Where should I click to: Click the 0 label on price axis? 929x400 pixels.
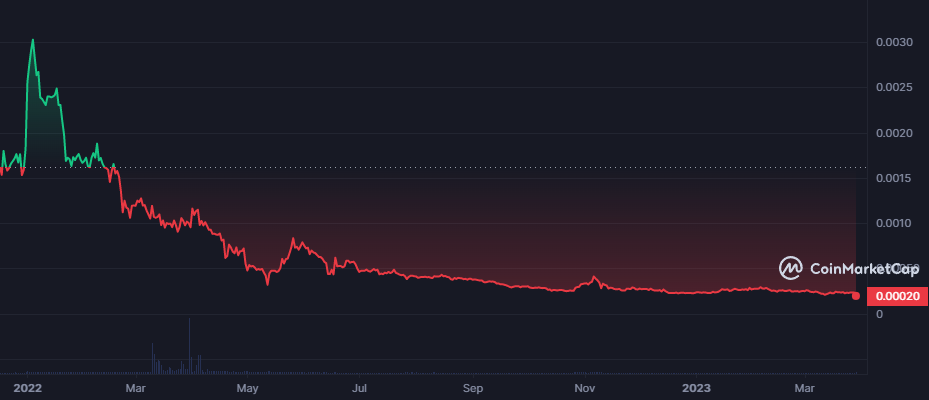pos(880,314)
